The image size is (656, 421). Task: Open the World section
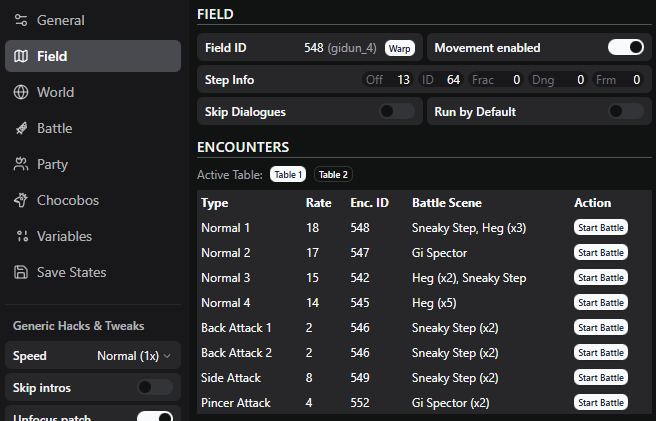(93, 92)
